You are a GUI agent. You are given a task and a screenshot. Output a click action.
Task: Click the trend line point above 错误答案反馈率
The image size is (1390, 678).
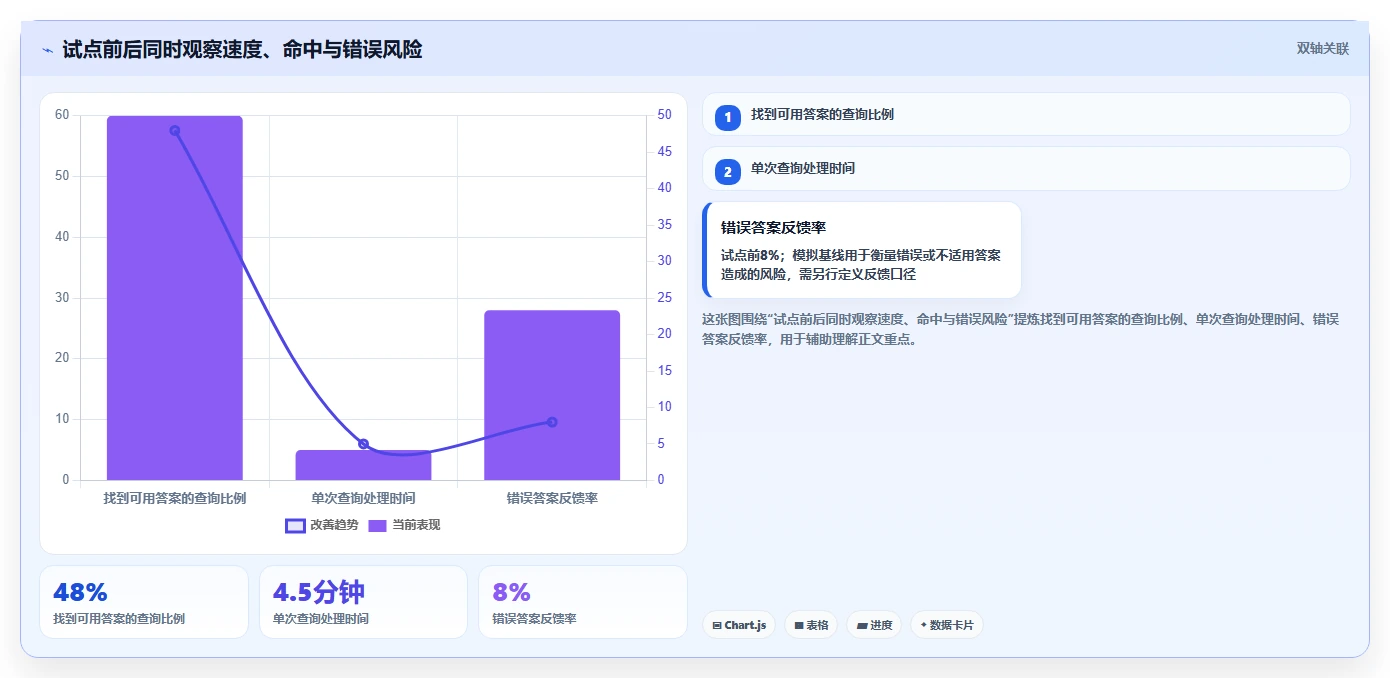click(552, 422)
